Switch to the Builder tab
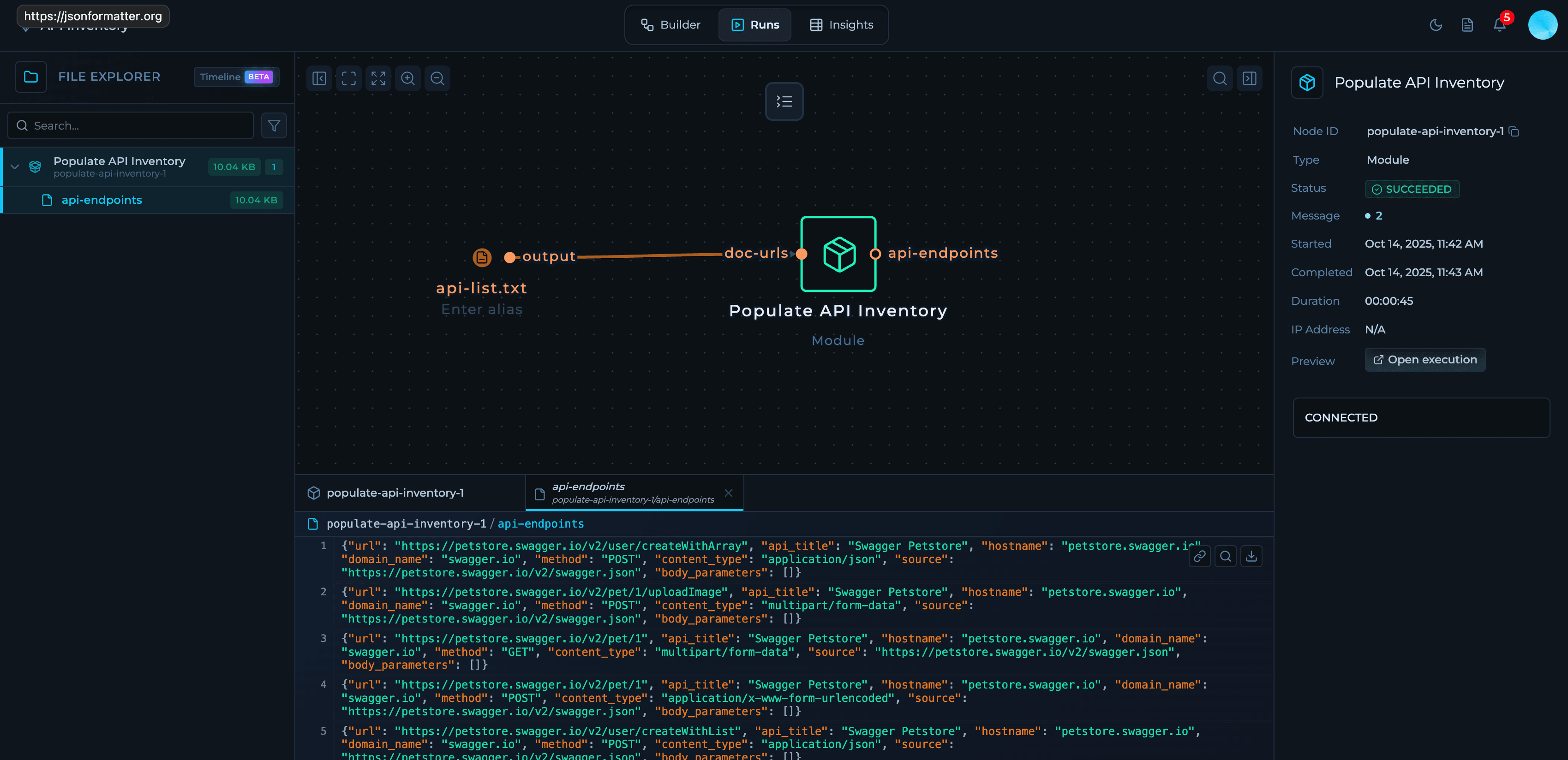Screen dimensions: 1568x760 [x=671, y=25]
